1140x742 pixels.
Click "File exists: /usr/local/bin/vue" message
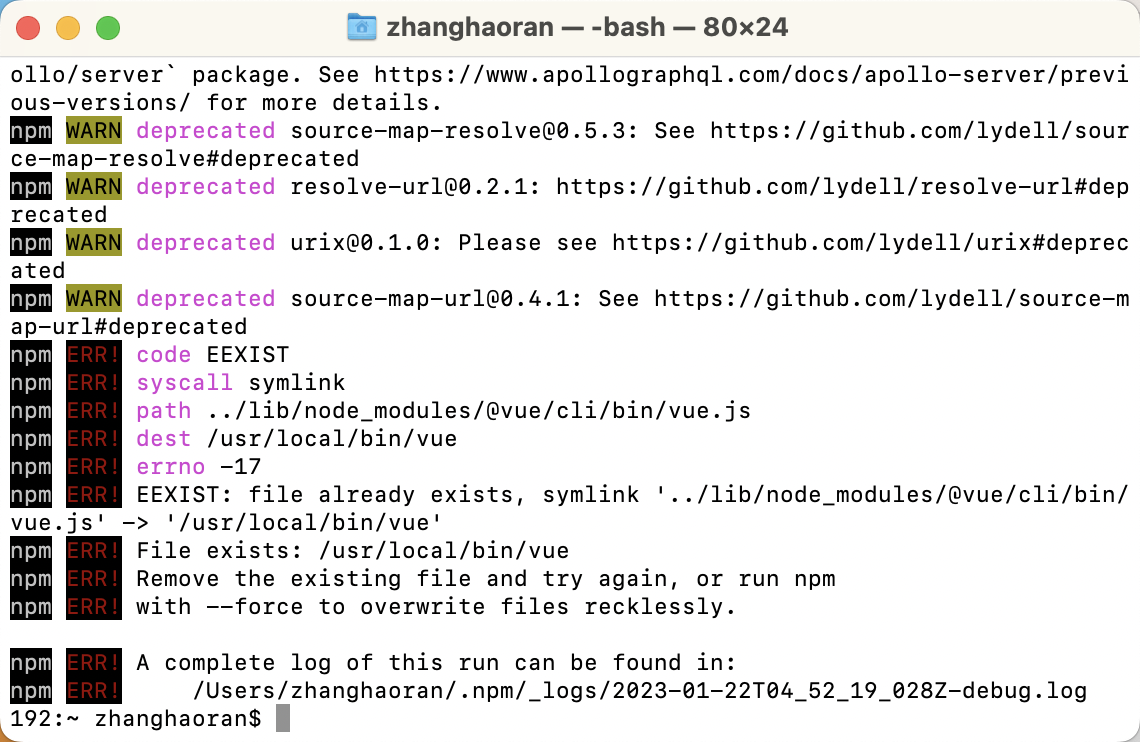[x=352, y=551]
